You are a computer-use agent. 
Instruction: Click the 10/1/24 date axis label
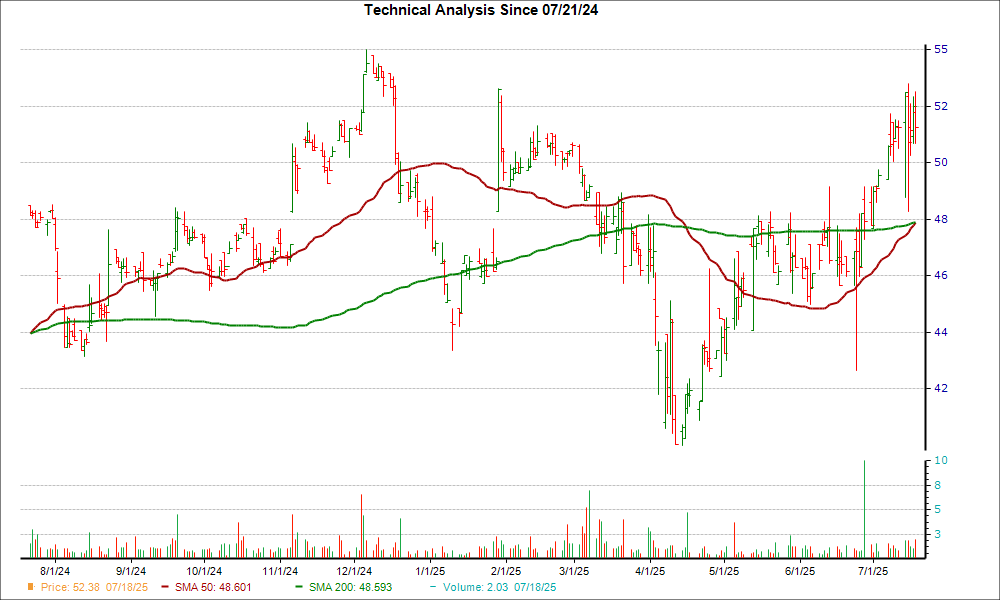point(204,571)
